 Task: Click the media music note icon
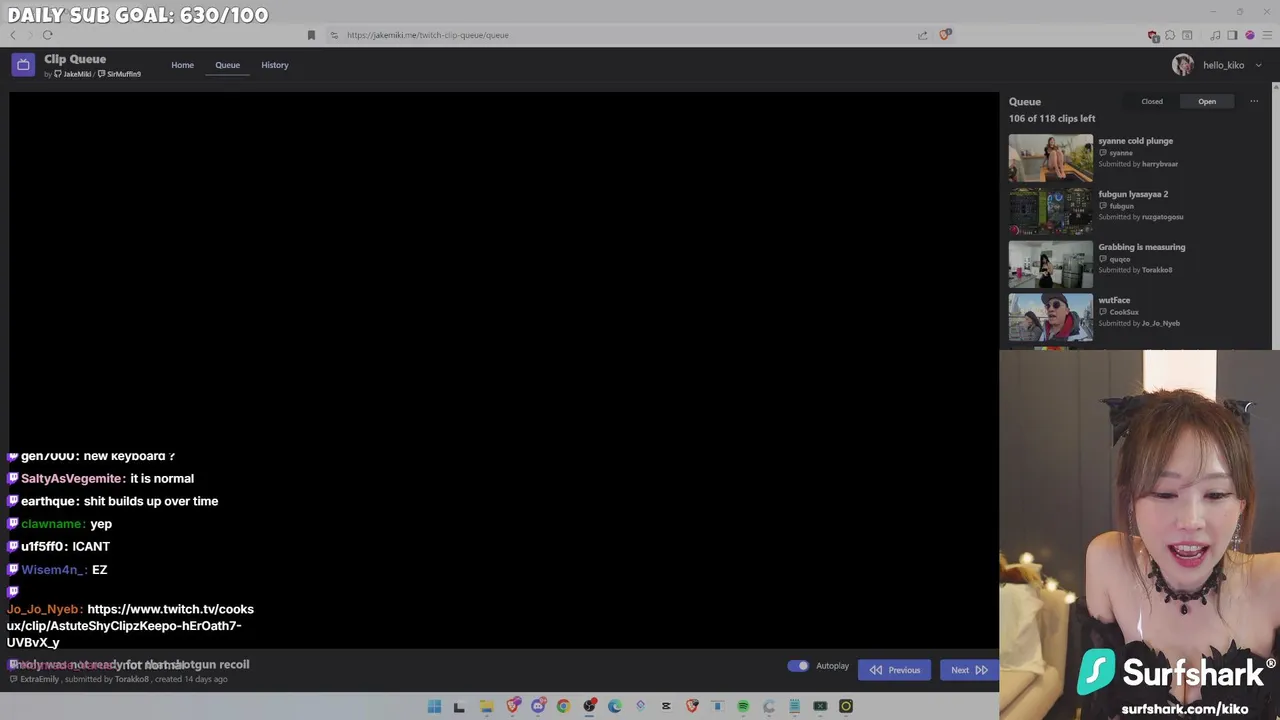pyautogui.click(x=1215, y=35)
